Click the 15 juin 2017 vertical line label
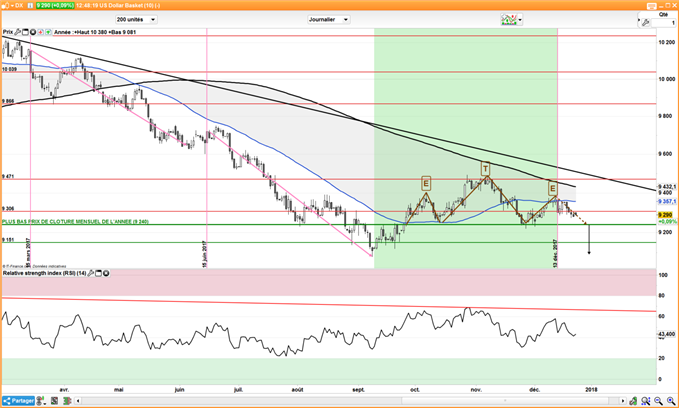This screenshot has height=408, width=679. coord(204,254)
